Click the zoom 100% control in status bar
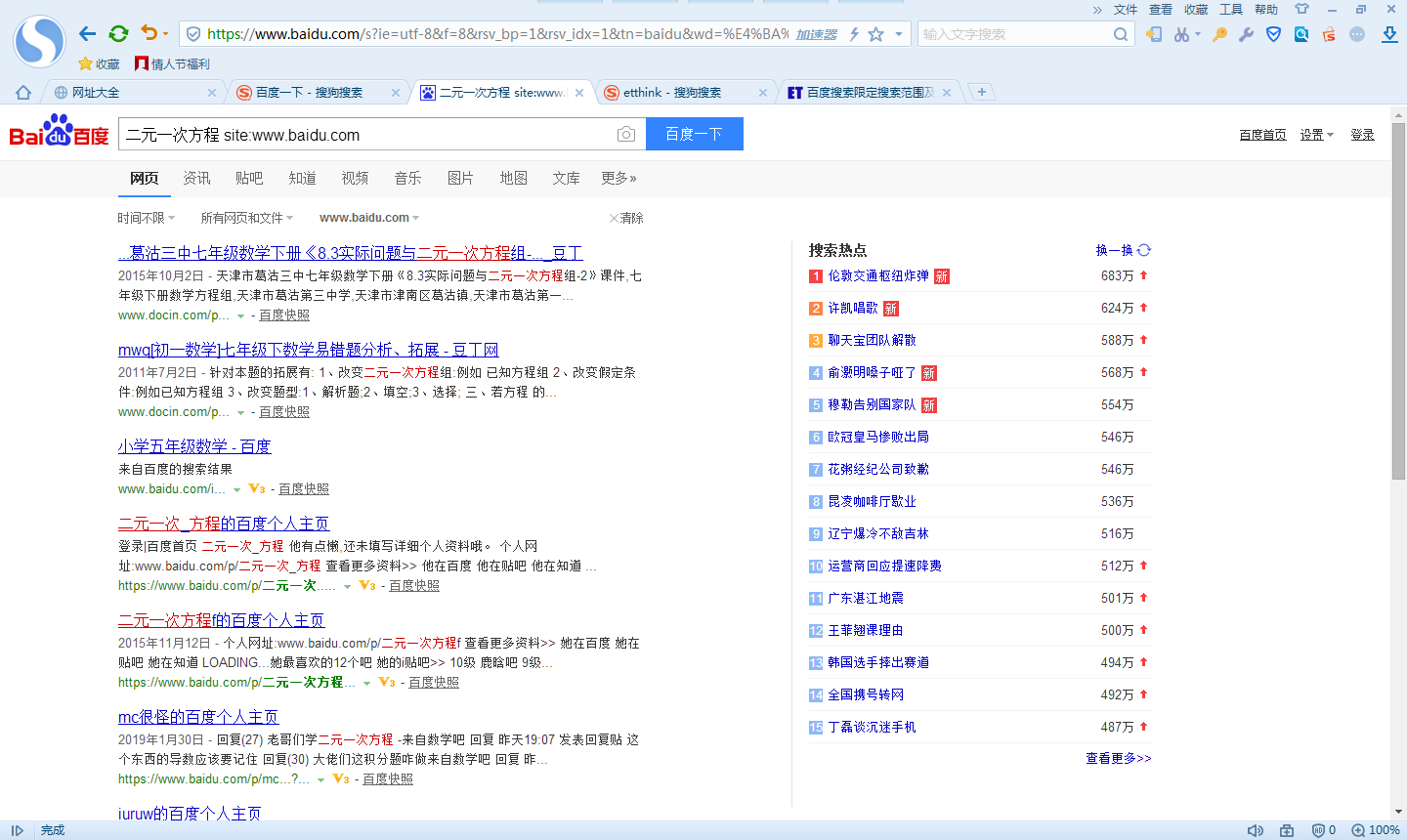The height and width of the screenshot is (840, 1407). click(x=1376, y=830)
